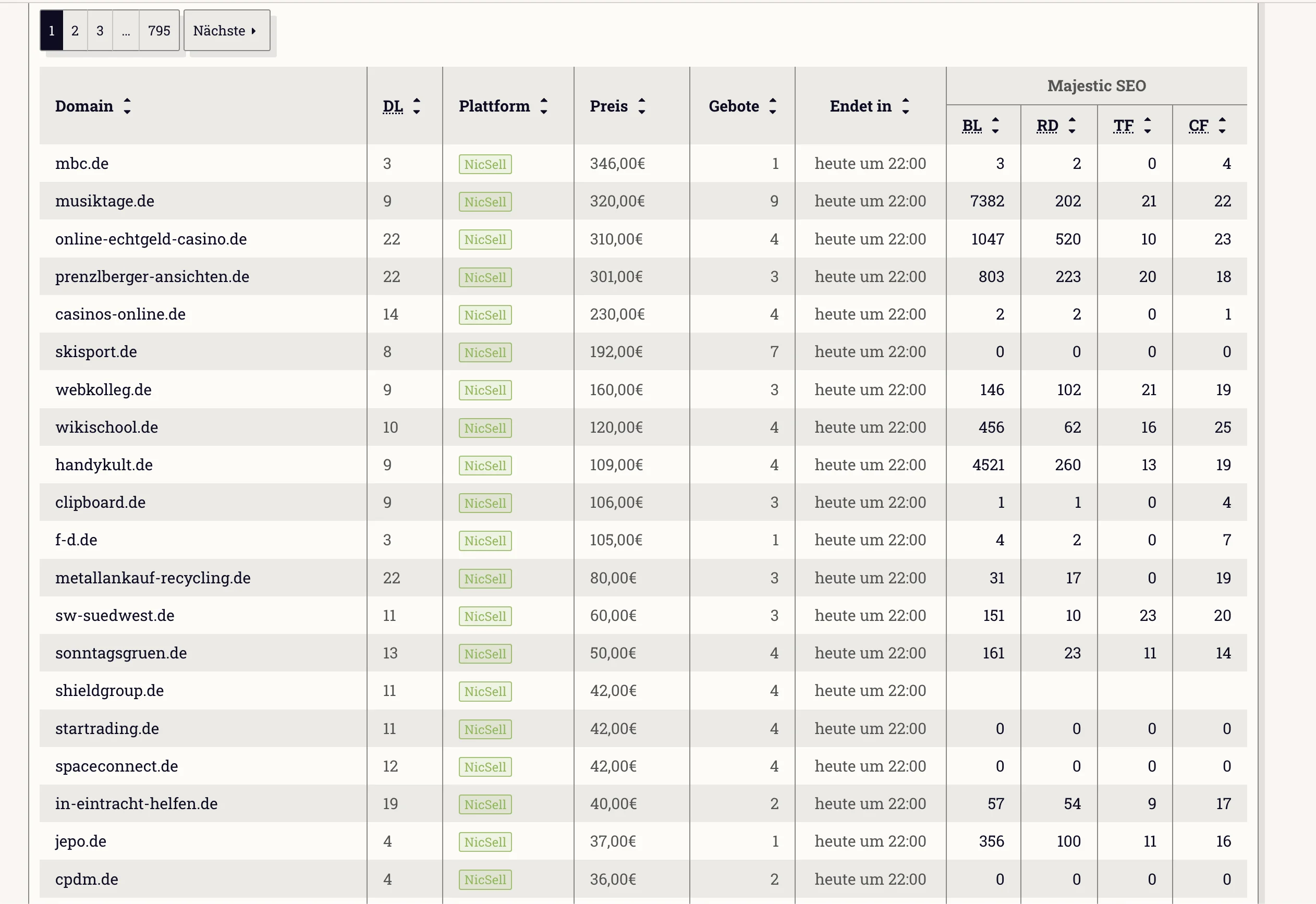Open webkolleg.de domain entry
This screenshot has width=1316, height=904.
point(103,389)
